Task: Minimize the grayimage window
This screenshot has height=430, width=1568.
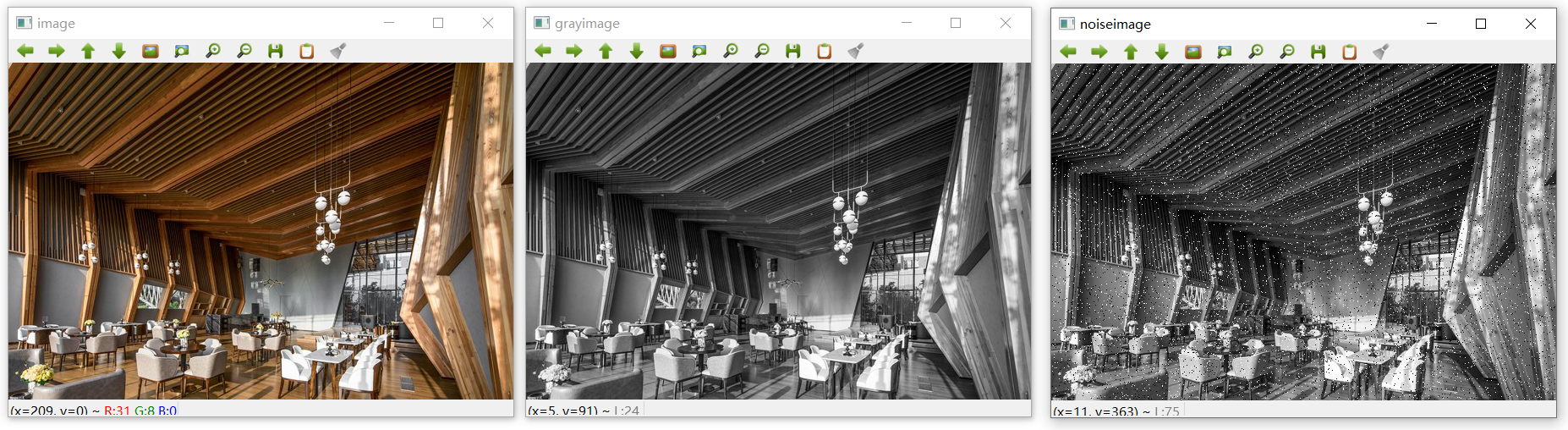Action: pos(907,23)
